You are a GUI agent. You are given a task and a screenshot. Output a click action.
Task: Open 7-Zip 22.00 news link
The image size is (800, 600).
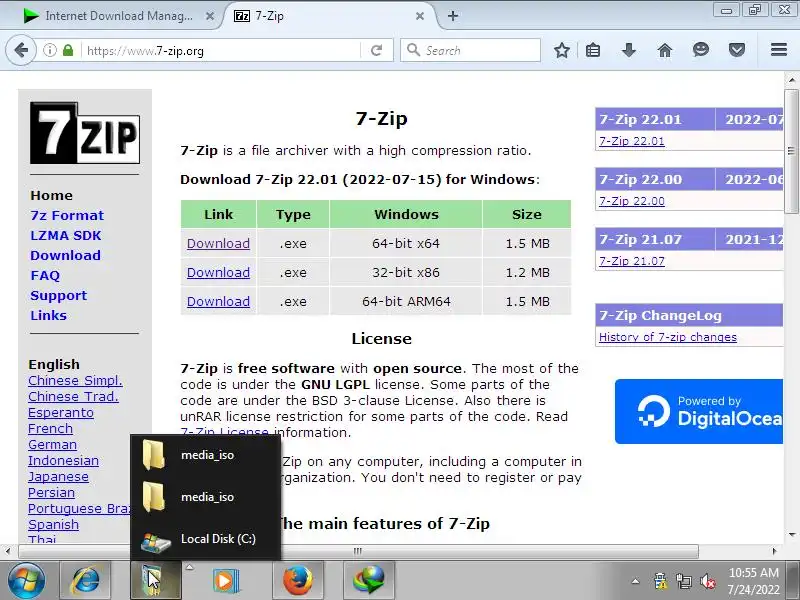[x=632, y=201]
